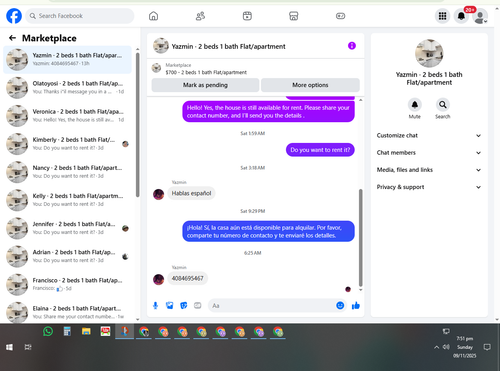Select the Jennifer conversation
The image size is (500, 371).
(x=67, y=228)
